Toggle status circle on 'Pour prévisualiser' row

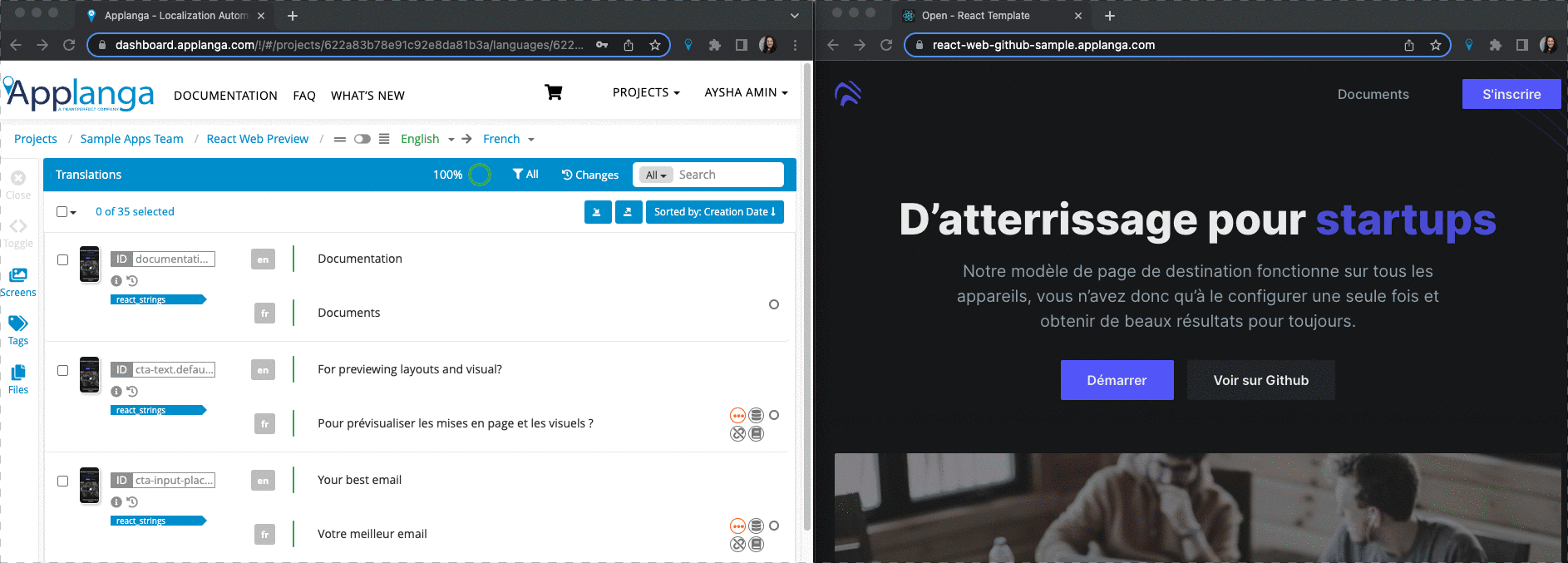tap(774, 415)
